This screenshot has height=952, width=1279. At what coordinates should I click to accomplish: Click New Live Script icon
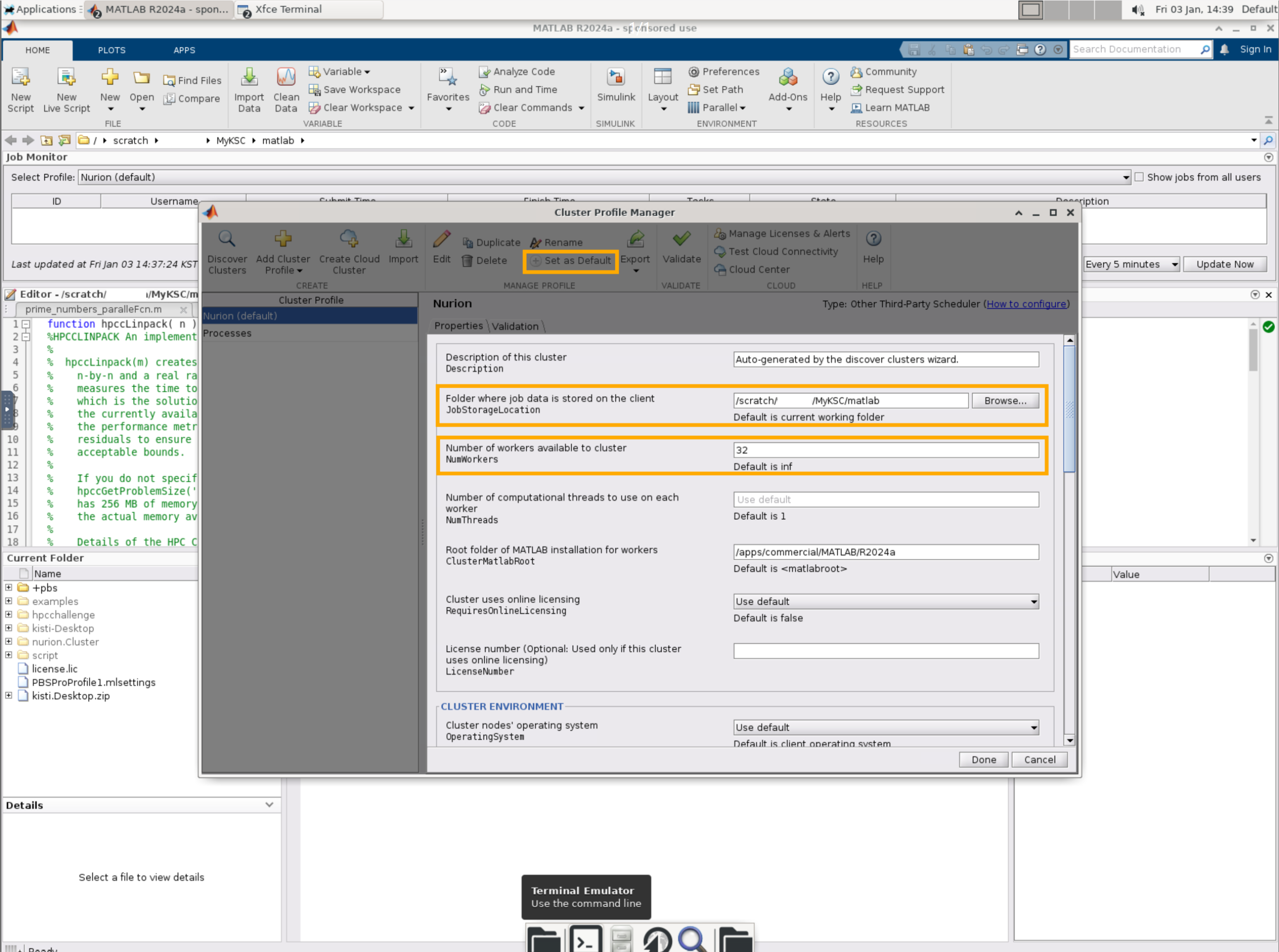tap(66, 77)
